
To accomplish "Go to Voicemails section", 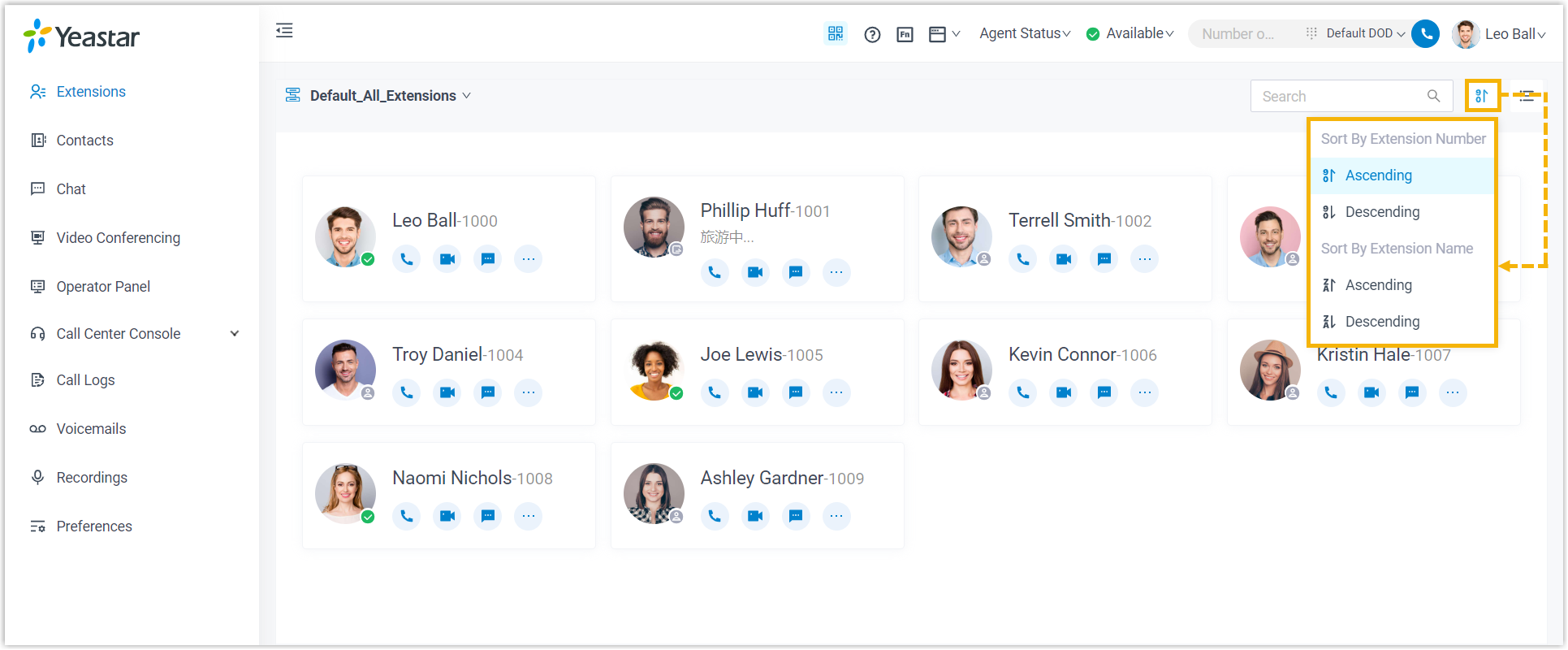I will [91, 429].
